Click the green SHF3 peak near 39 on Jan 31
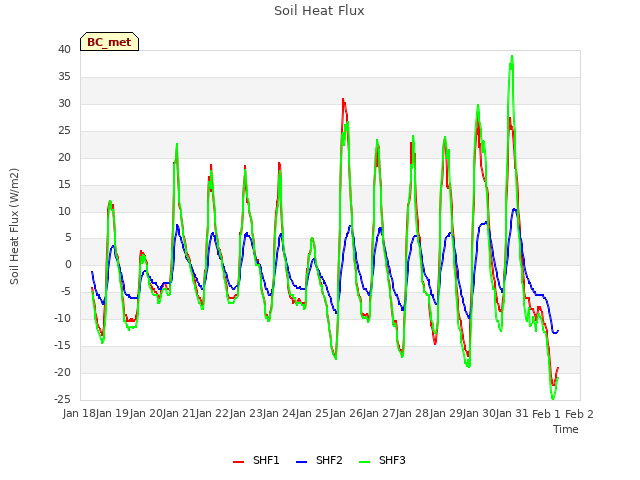Image resolution: width=640 pixels, height=480 pixels. 512,56
